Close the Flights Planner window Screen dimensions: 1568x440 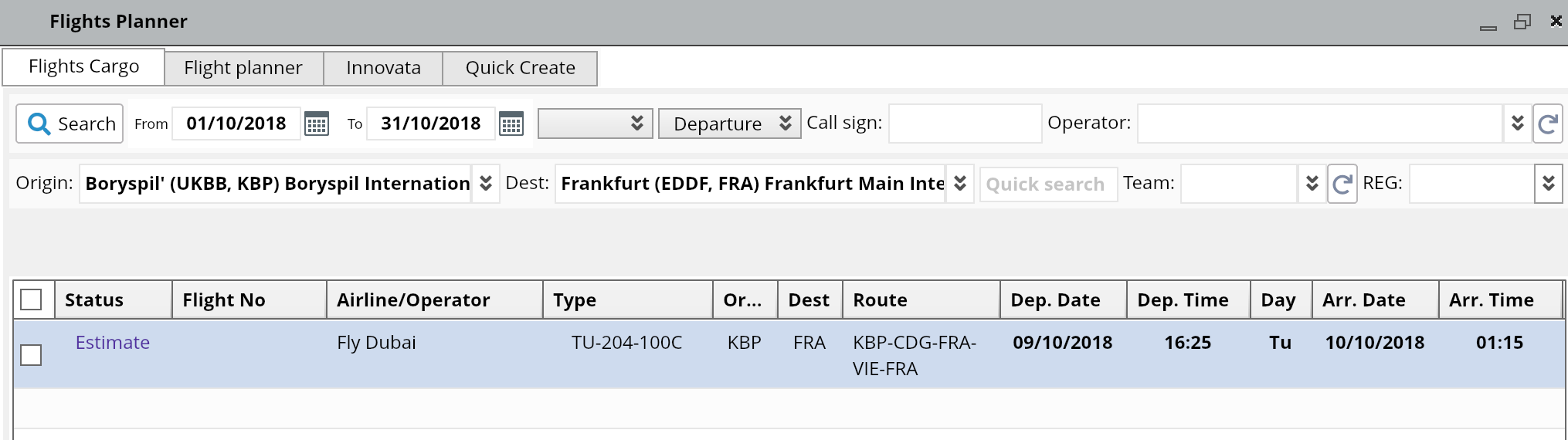click(x=1556, y=21)
